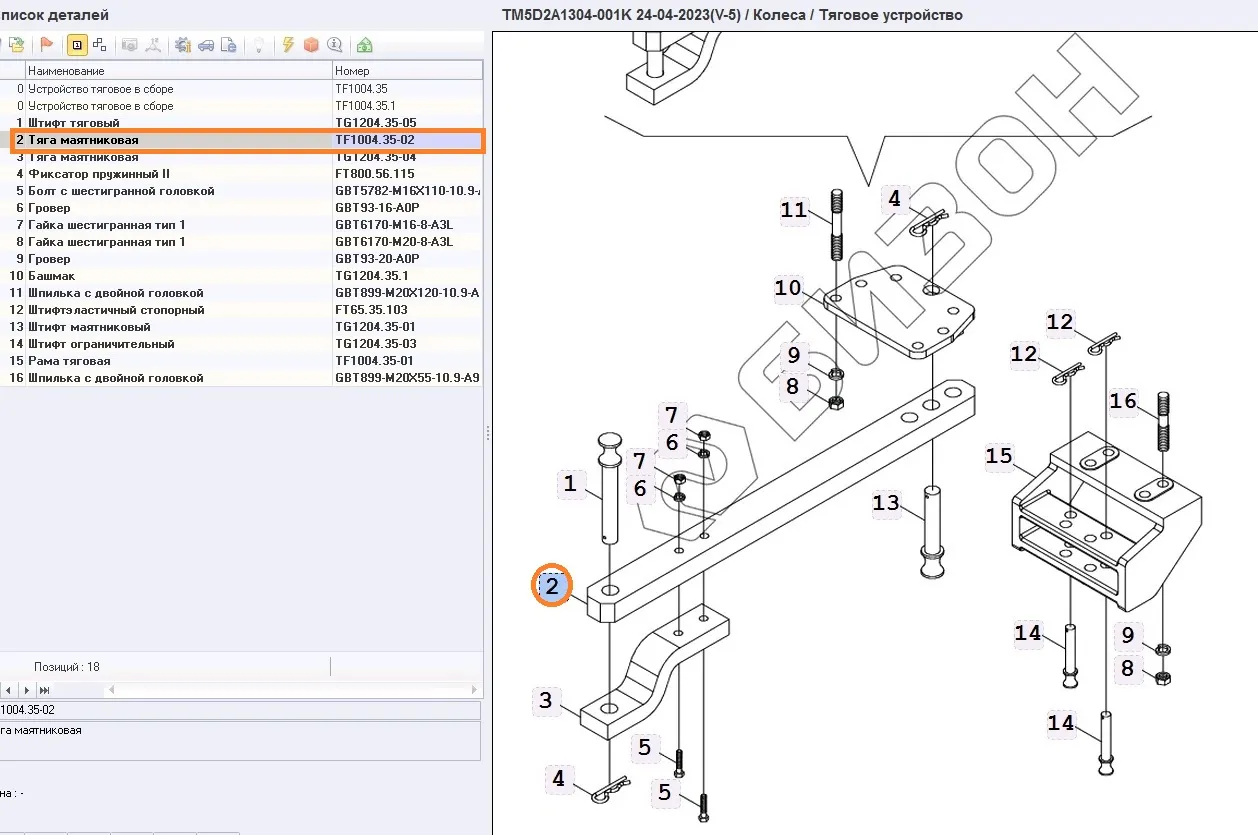The height and width of the screenshot is (835, 1258).
Task: Click callout number 15 on diagram
Action: (x=999, y=457)
